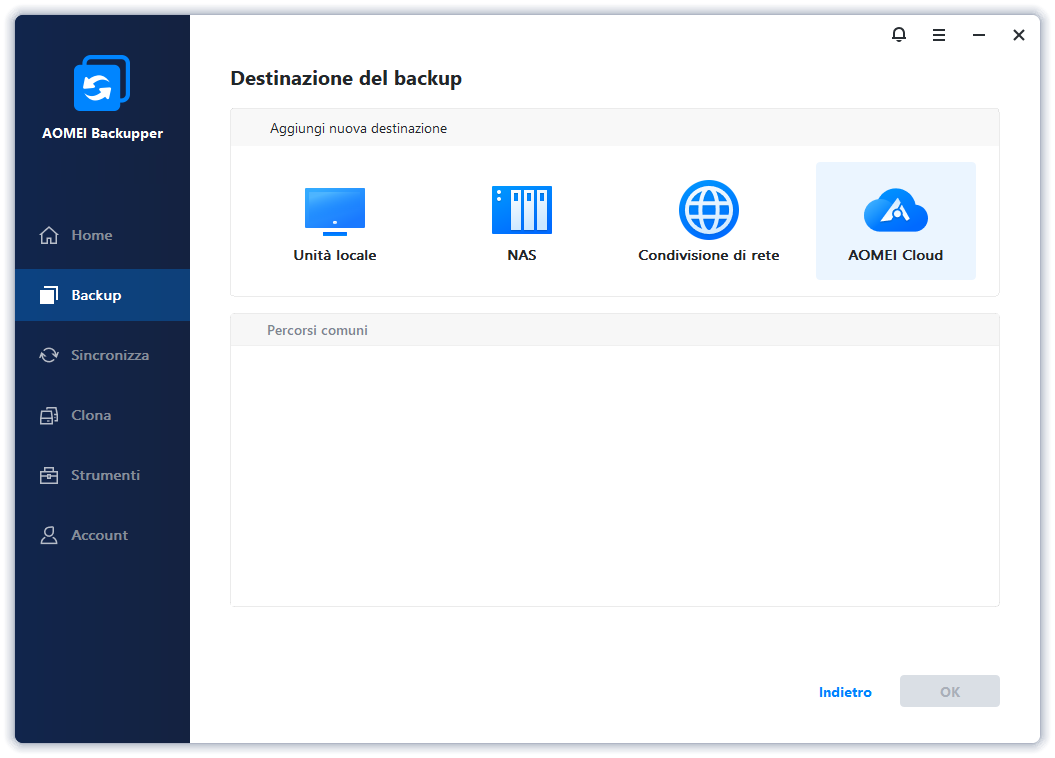Open the Backup section in sidebar
1055x758 pixels.
[x=96, y=295]
